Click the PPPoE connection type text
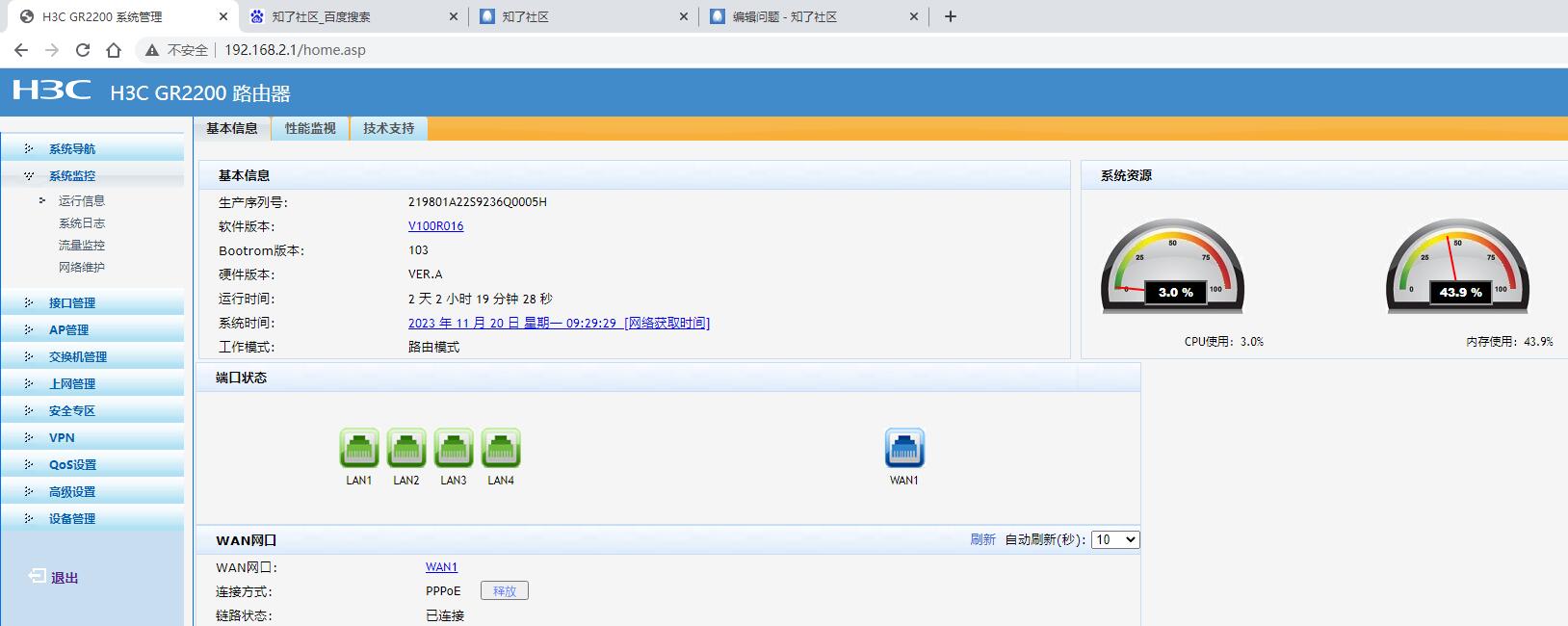 (x=443, y=590)
